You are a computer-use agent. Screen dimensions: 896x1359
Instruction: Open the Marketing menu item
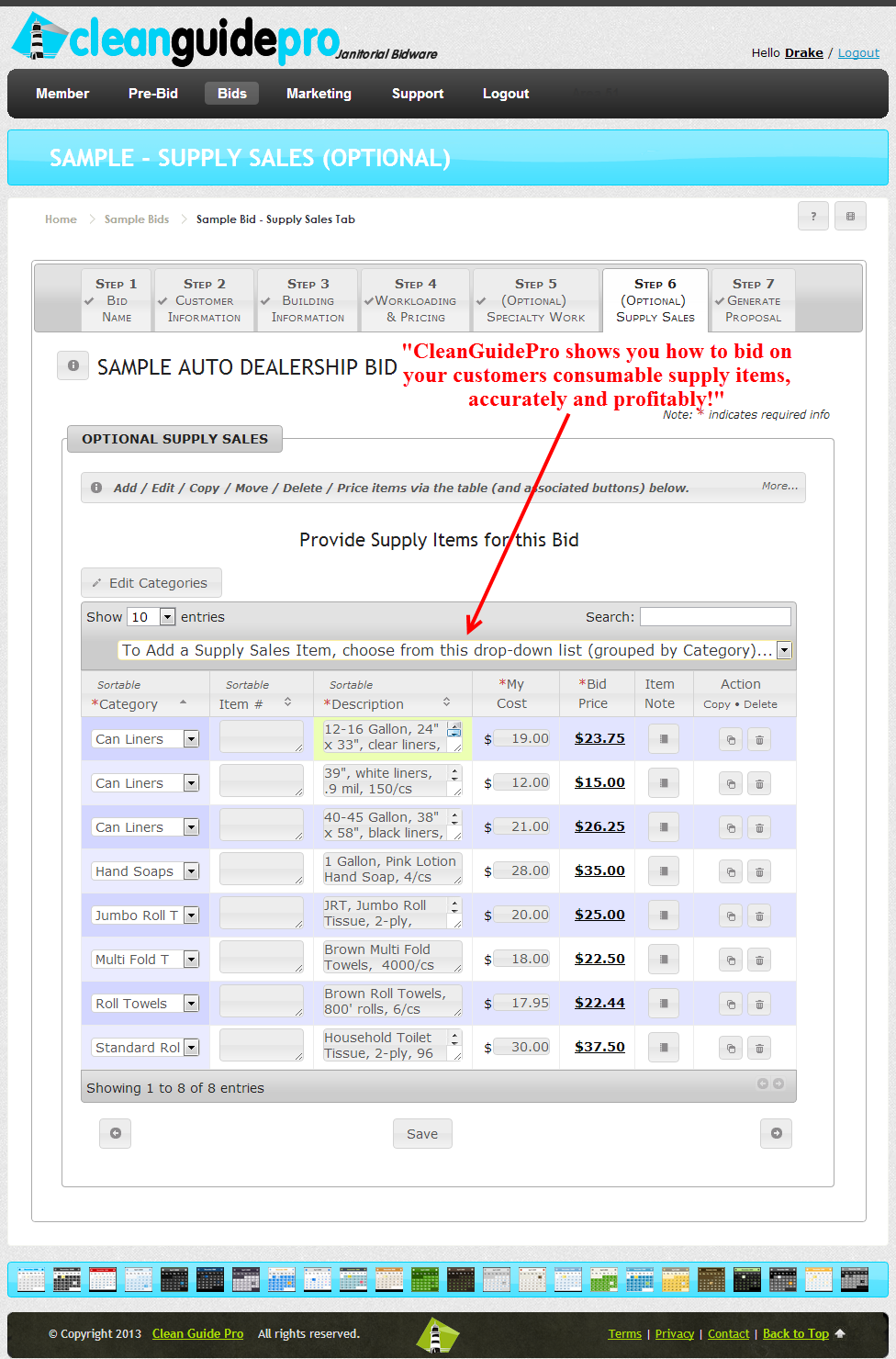point(319,94)
